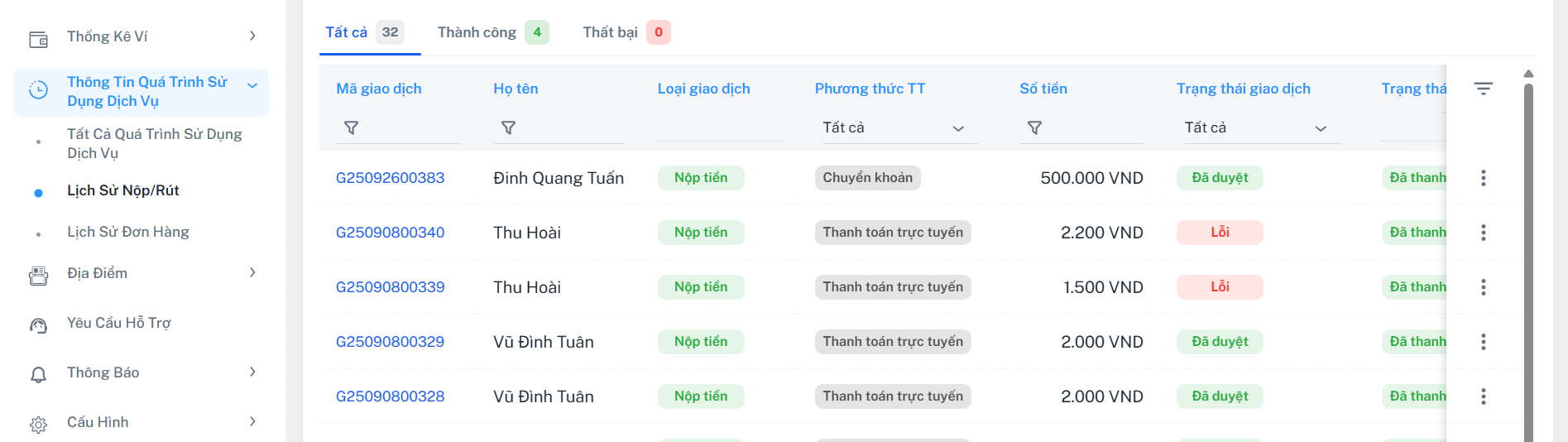
Task: Click the Địa Điểm store icon
Action: pyautogui.click(x=39, y=276)
